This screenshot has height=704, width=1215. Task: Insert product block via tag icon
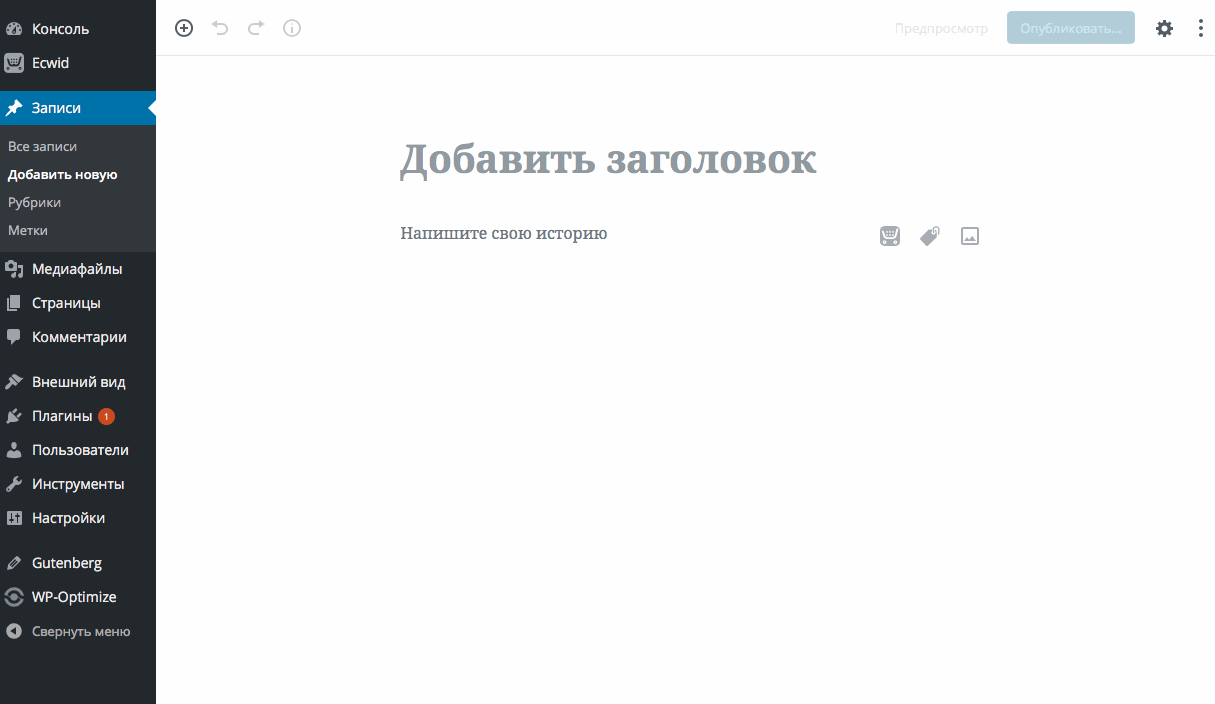(x=930, y=236)
